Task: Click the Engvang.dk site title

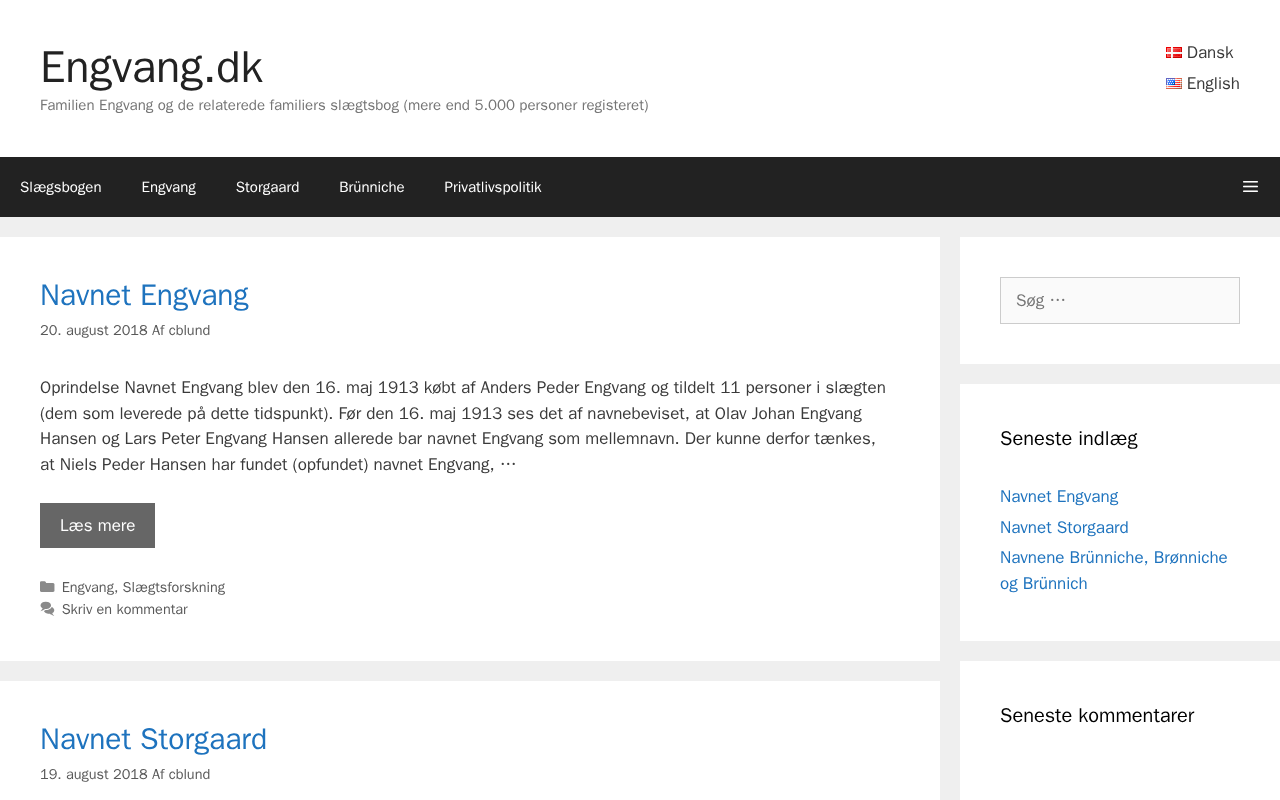Action: (x=151, y=68)
